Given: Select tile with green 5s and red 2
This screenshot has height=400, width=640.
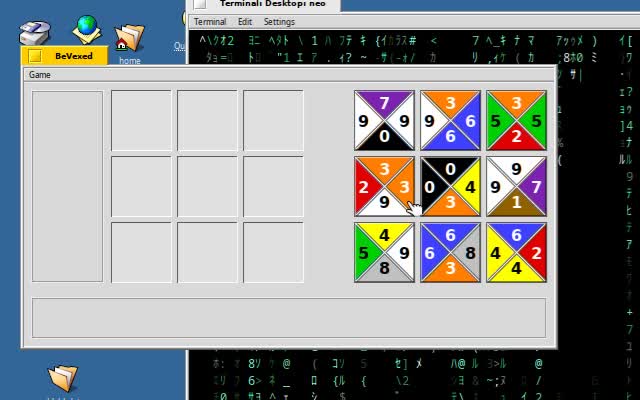Looking at the screenshot, I should pos(516,120).
